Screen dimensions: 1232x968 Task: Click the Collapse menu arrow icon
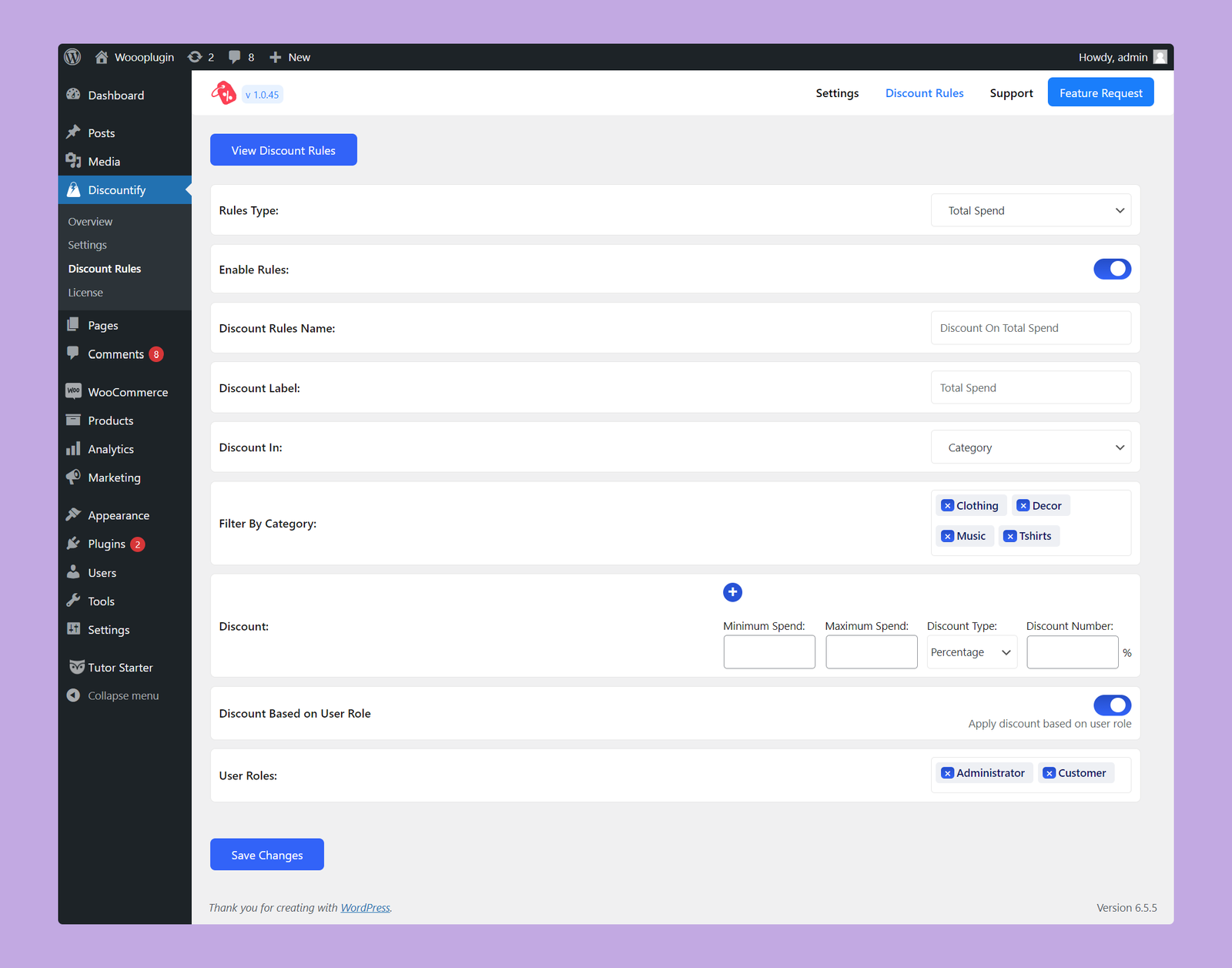coord(73,695)
